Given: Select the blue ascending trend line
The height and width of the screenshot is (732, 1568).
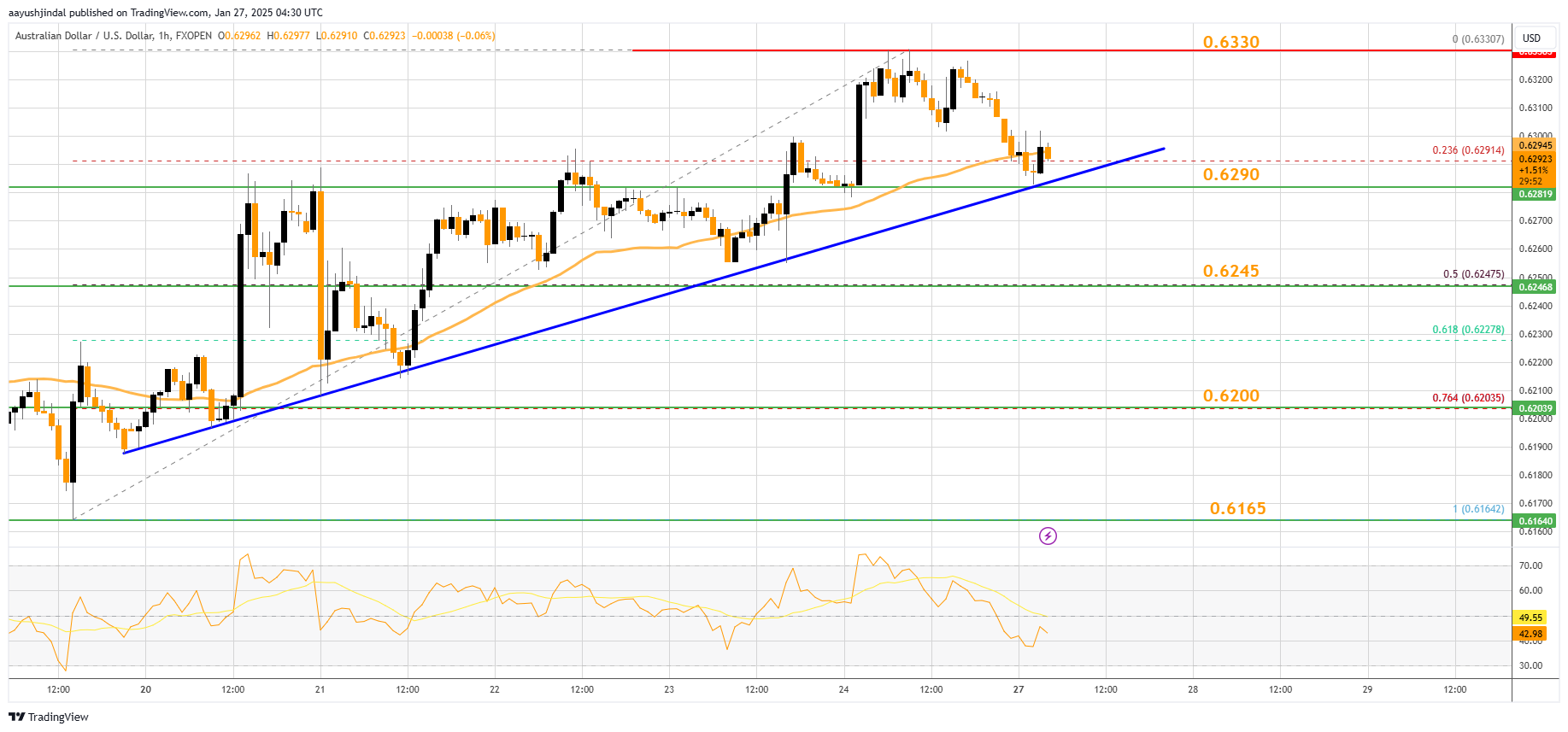Looking at the screenshot, I should [643, 301].
